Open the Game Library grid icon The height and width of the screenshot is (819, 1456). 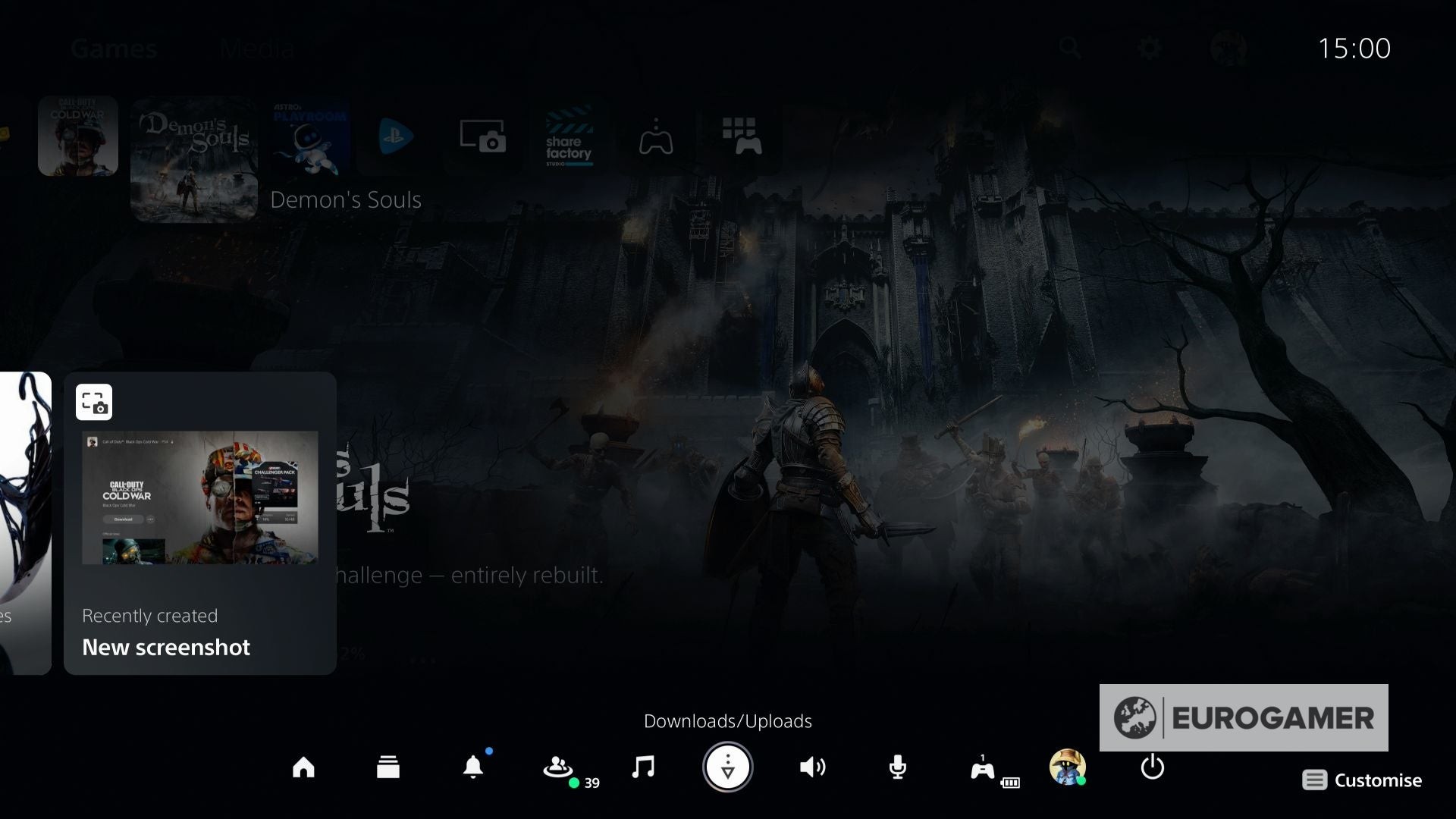pos(741,137)
